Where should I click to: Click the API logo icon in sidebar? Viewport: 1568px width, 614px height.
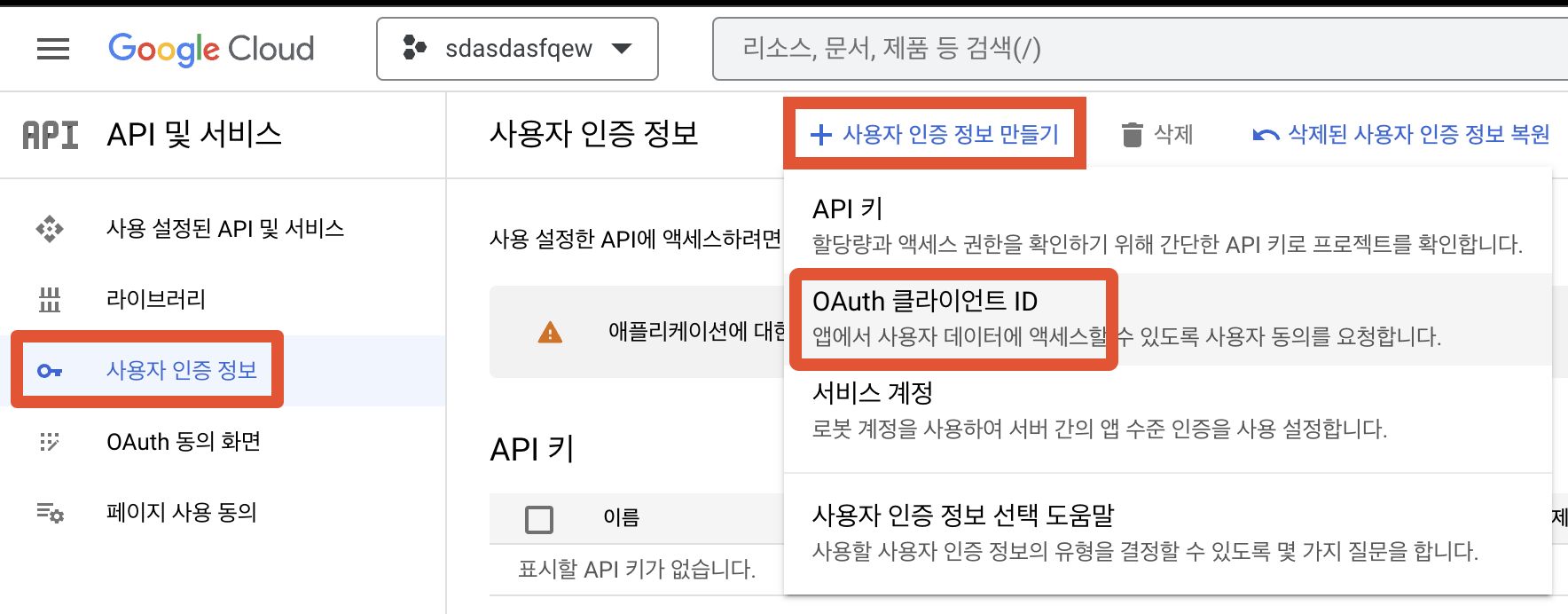(51, 135)
